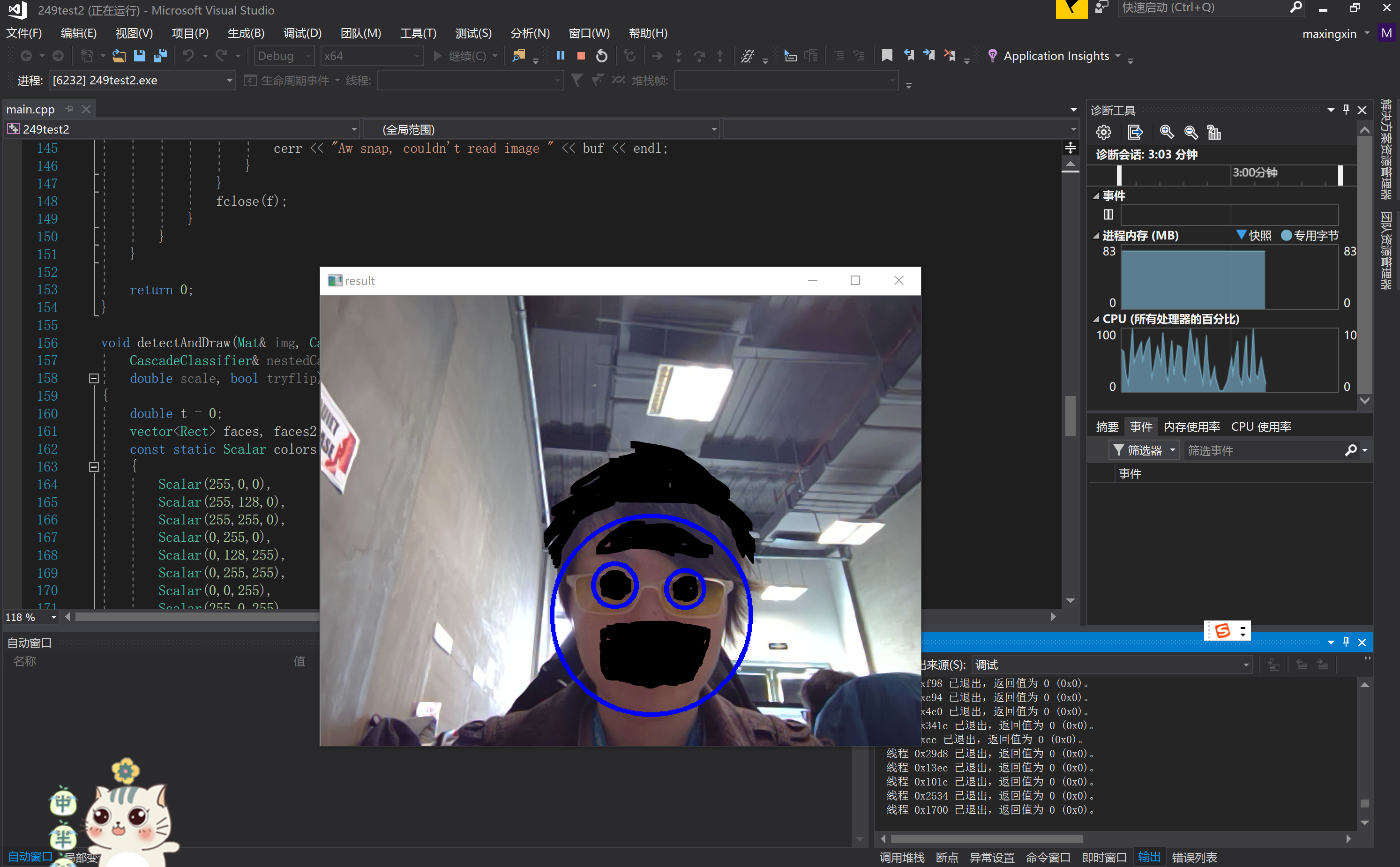
Task: Step into the current function
Action: click(x=679, y=56)
